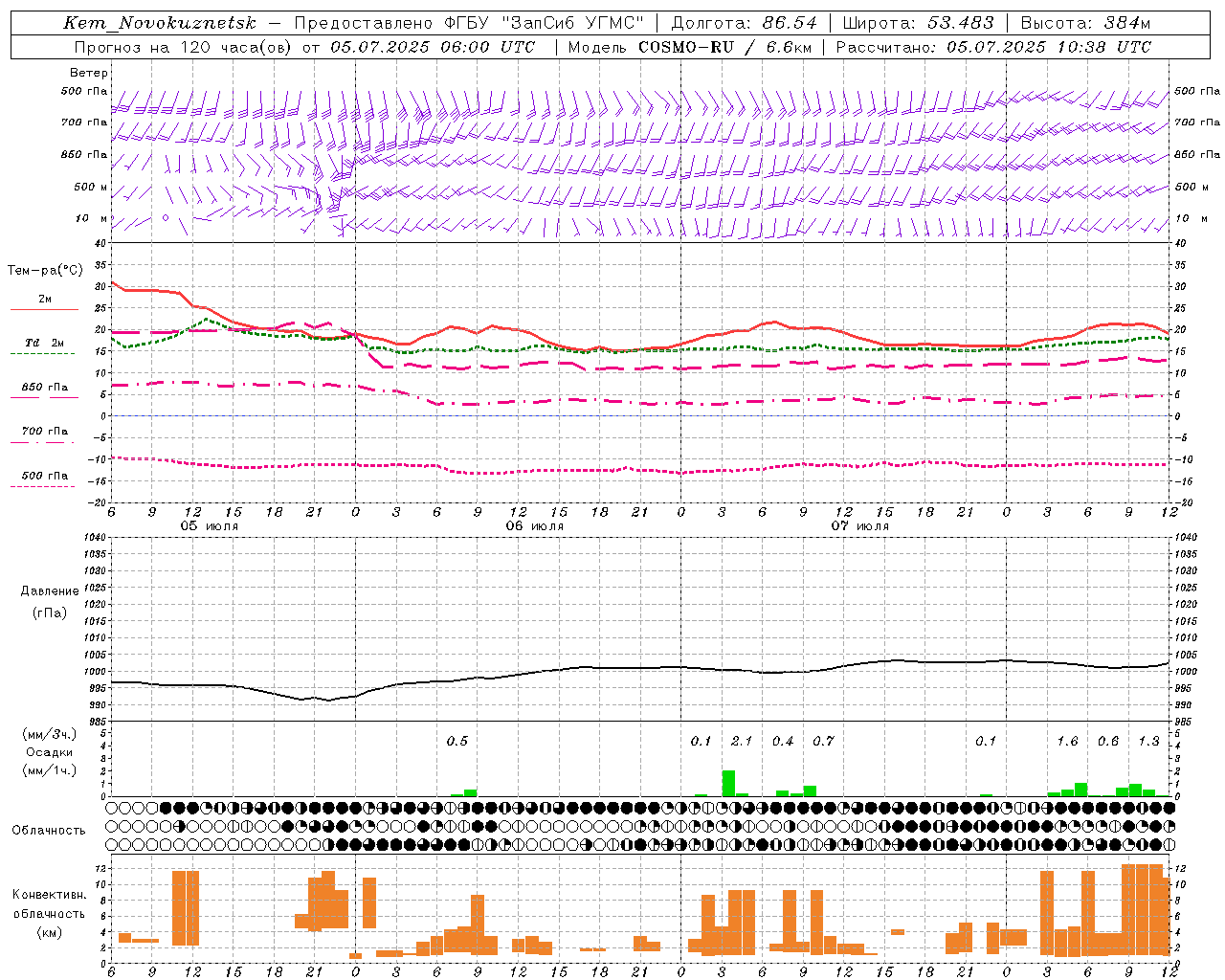Click the station title Kem_Novokuznetsk

click(x=159, y=23)
